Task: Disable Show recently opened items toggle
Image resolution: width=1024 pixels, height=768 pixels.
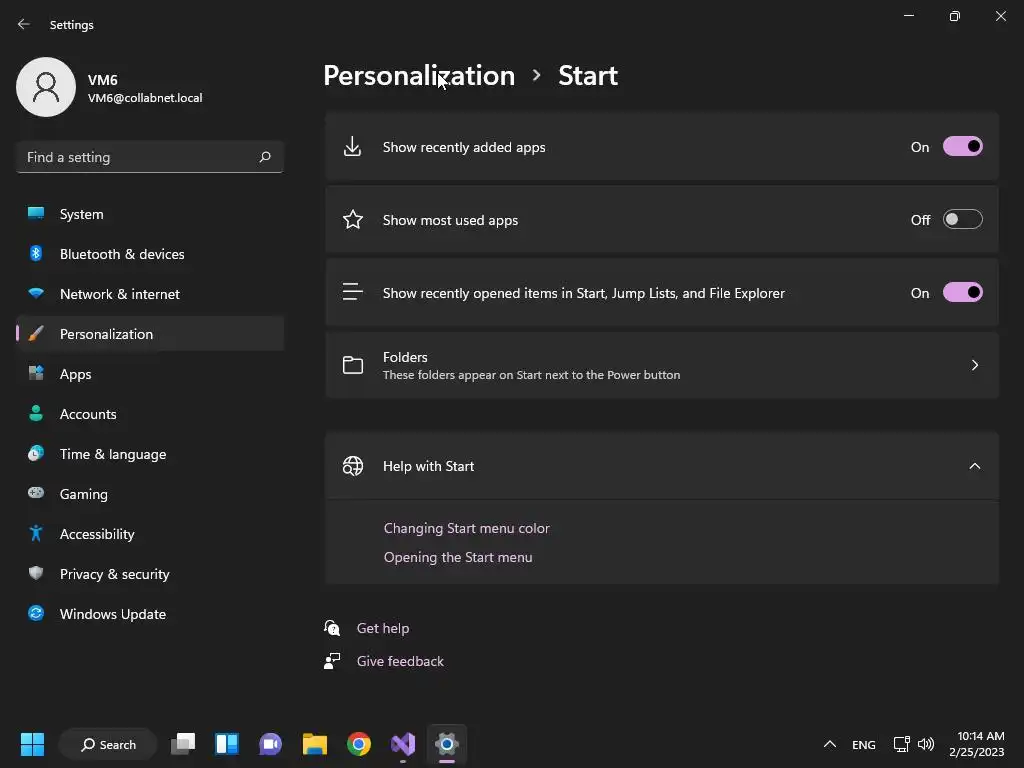Action: click(x=962, y=293)
